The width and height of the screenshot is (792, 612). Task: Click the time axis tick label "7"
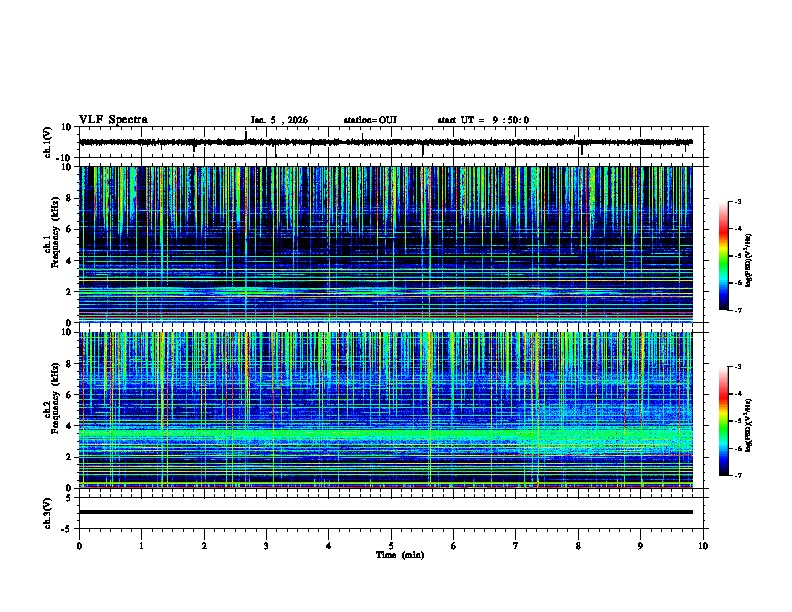[516, 546]
